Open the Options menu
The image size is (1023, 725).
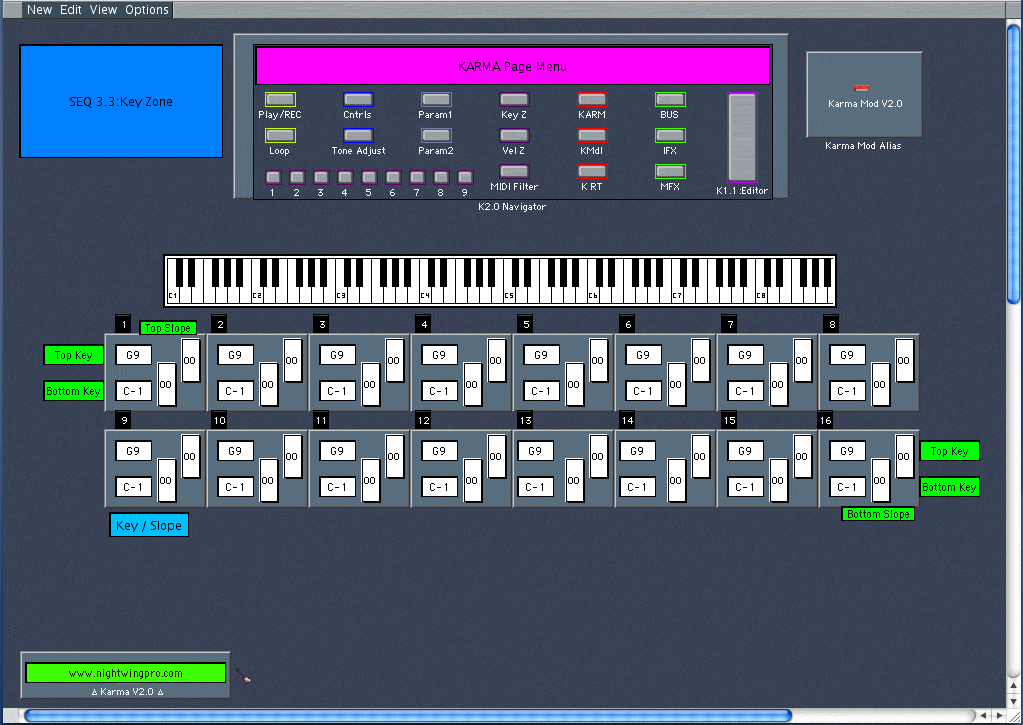pyautogui.click(x=147, y=9)
